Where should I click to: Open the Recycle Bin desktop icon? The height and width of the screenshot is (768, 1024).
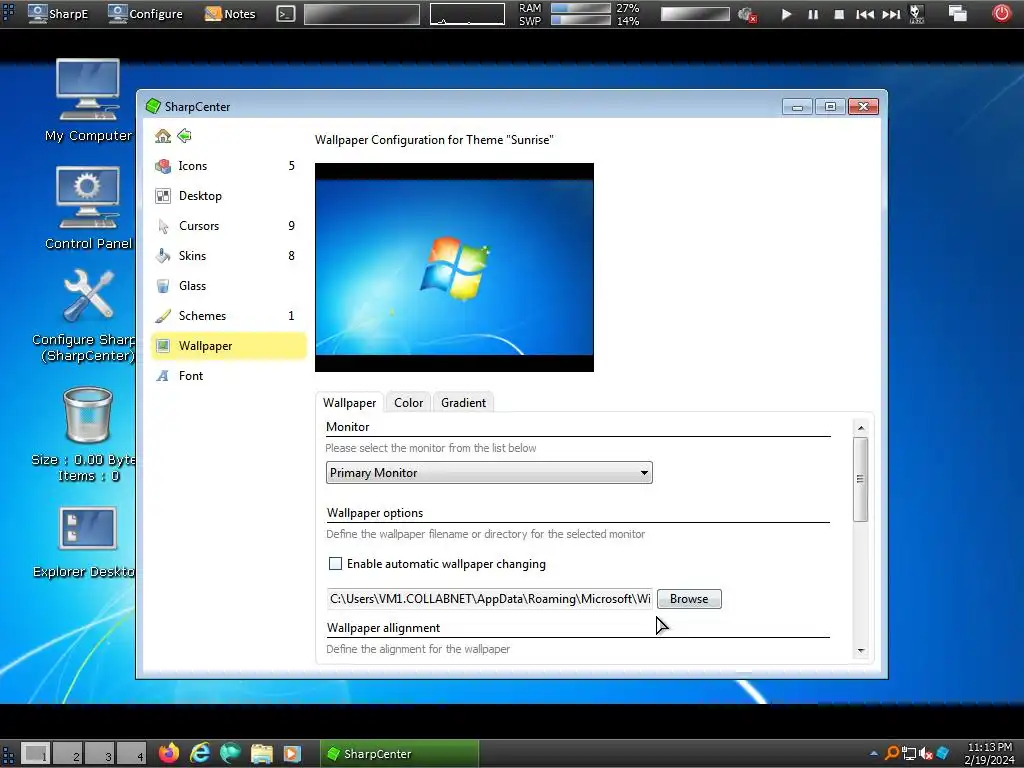pyautogui.click(x=85, y=434)
